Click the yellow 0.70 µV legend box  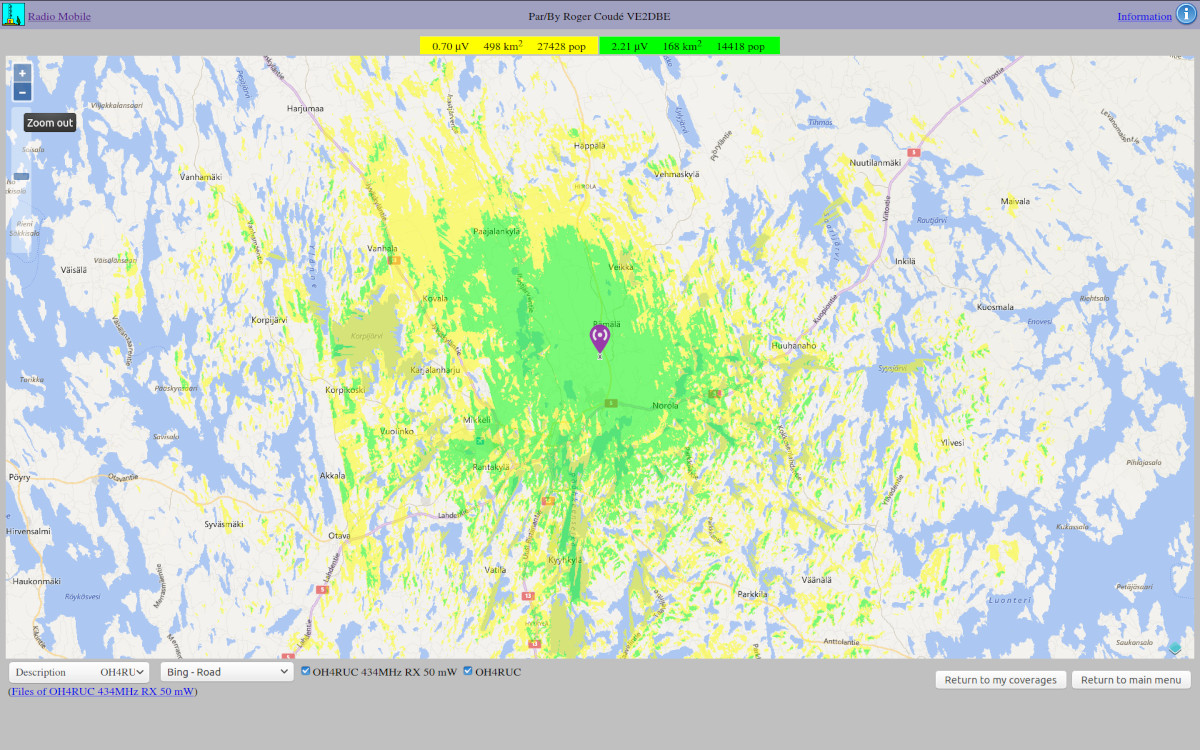(x=509, y=46)
